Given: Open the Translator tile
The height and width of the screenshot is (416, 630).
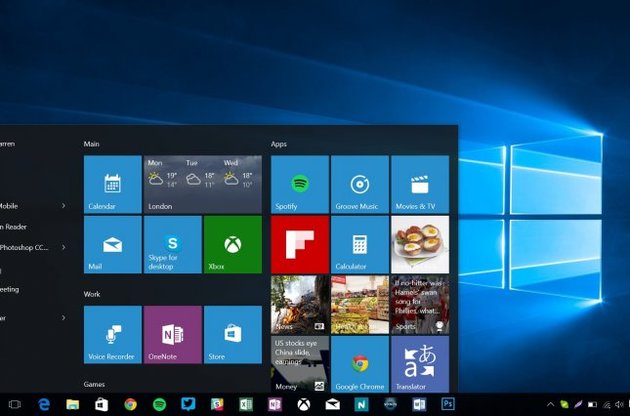Looking at the screenshot, I should click(x=419, y=365).
